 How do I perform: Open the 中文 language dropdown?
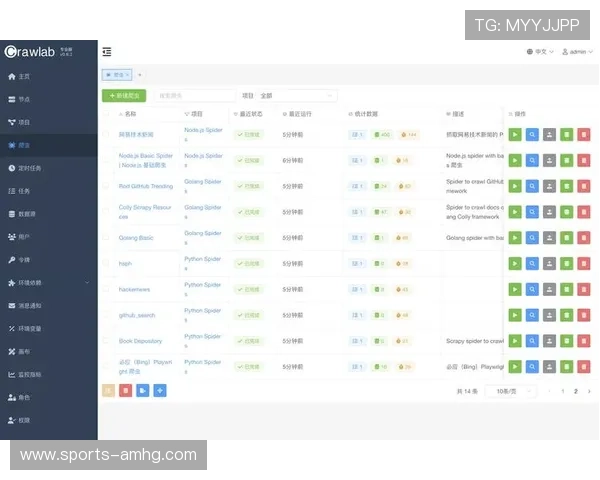point(540,52)
